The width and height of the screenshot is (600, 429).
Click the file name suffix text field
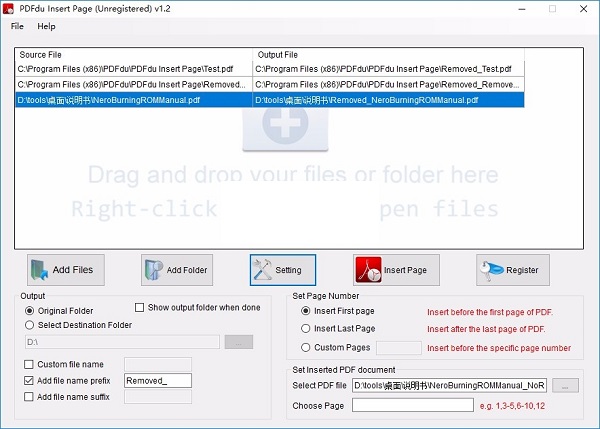(x=158, y=397)
